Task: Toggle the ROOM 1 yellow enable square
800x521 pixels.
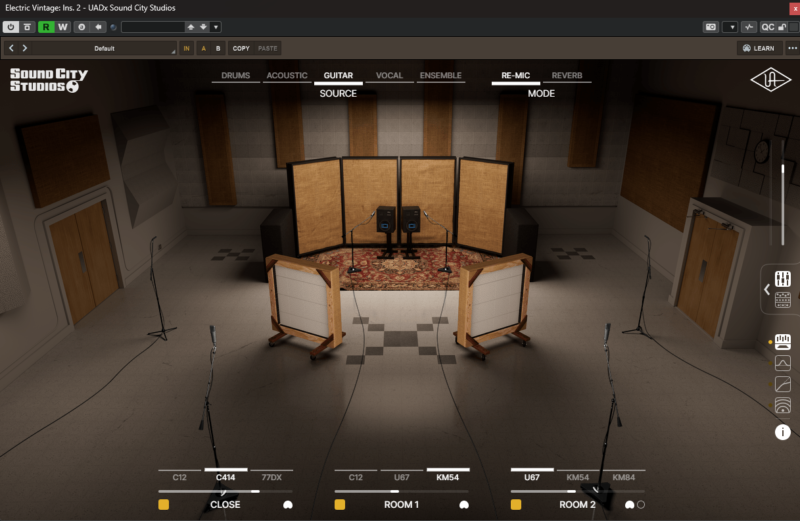Action: pos(340,505)
